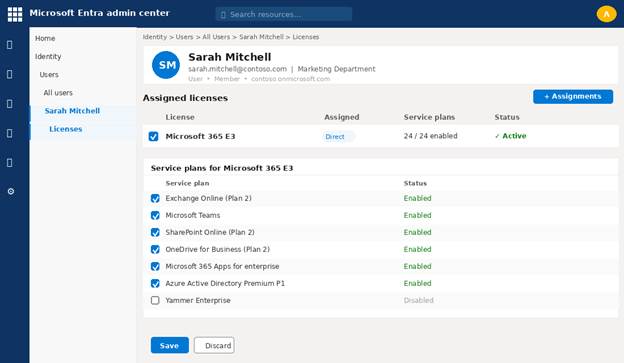
Task: Click the + Assignments button
Action: click(x=573, y=96)
